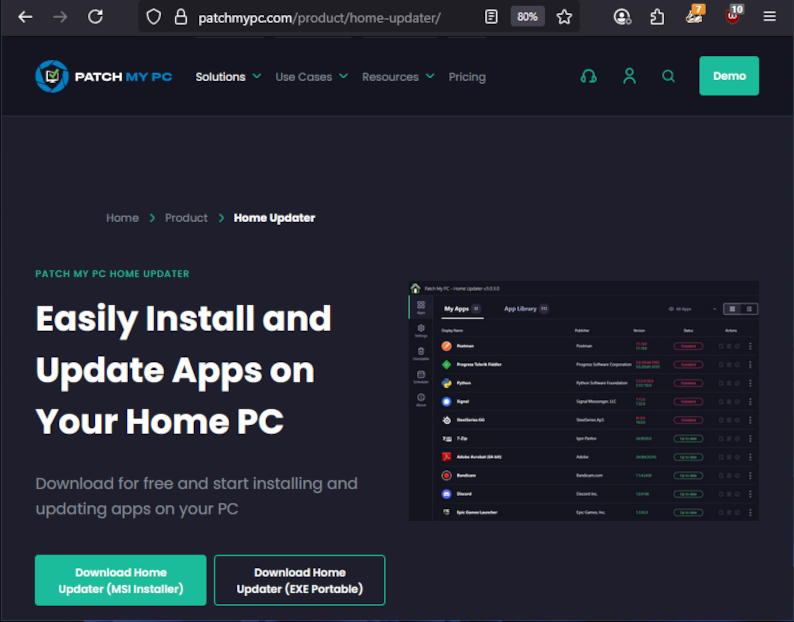Click the Home Updater app screenshot
Viewport: 794px width, 622px height.
[583, 401]
